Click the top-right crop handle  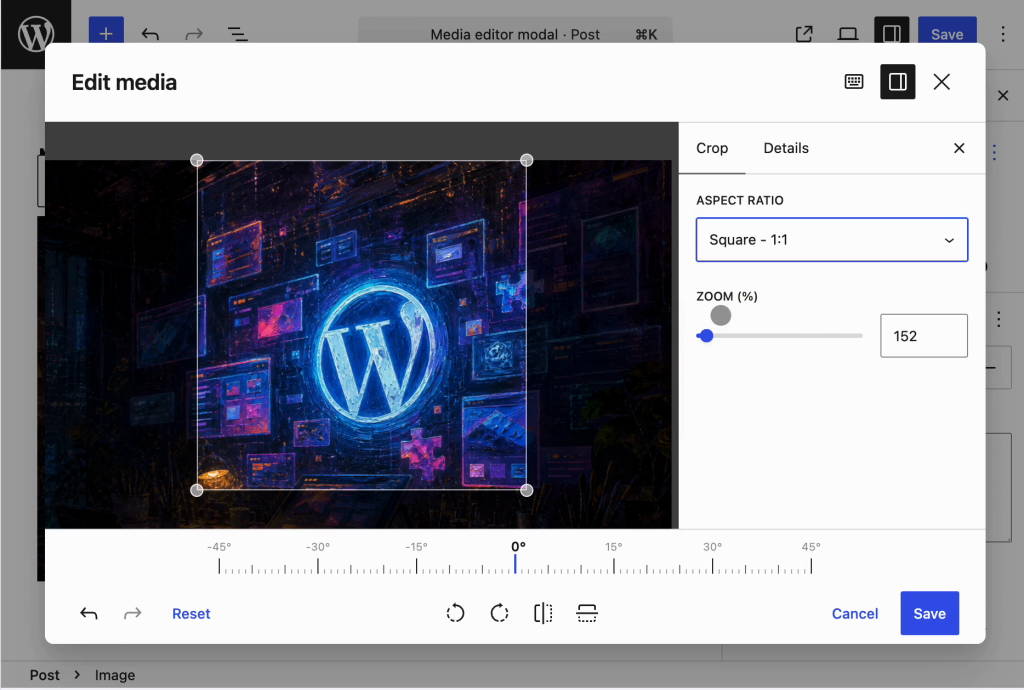tap(526, 160)
